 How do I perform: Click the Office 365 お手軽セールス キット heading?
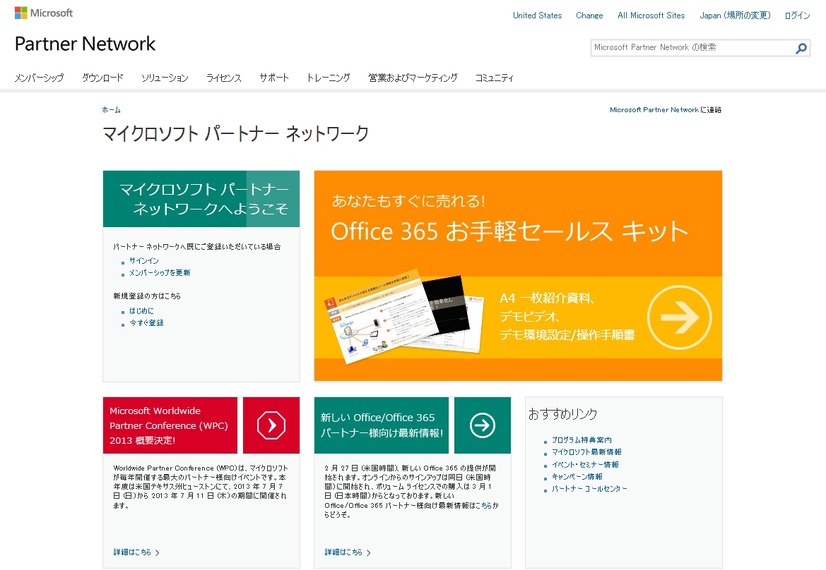pyautogui.click(x=509, y=231)
